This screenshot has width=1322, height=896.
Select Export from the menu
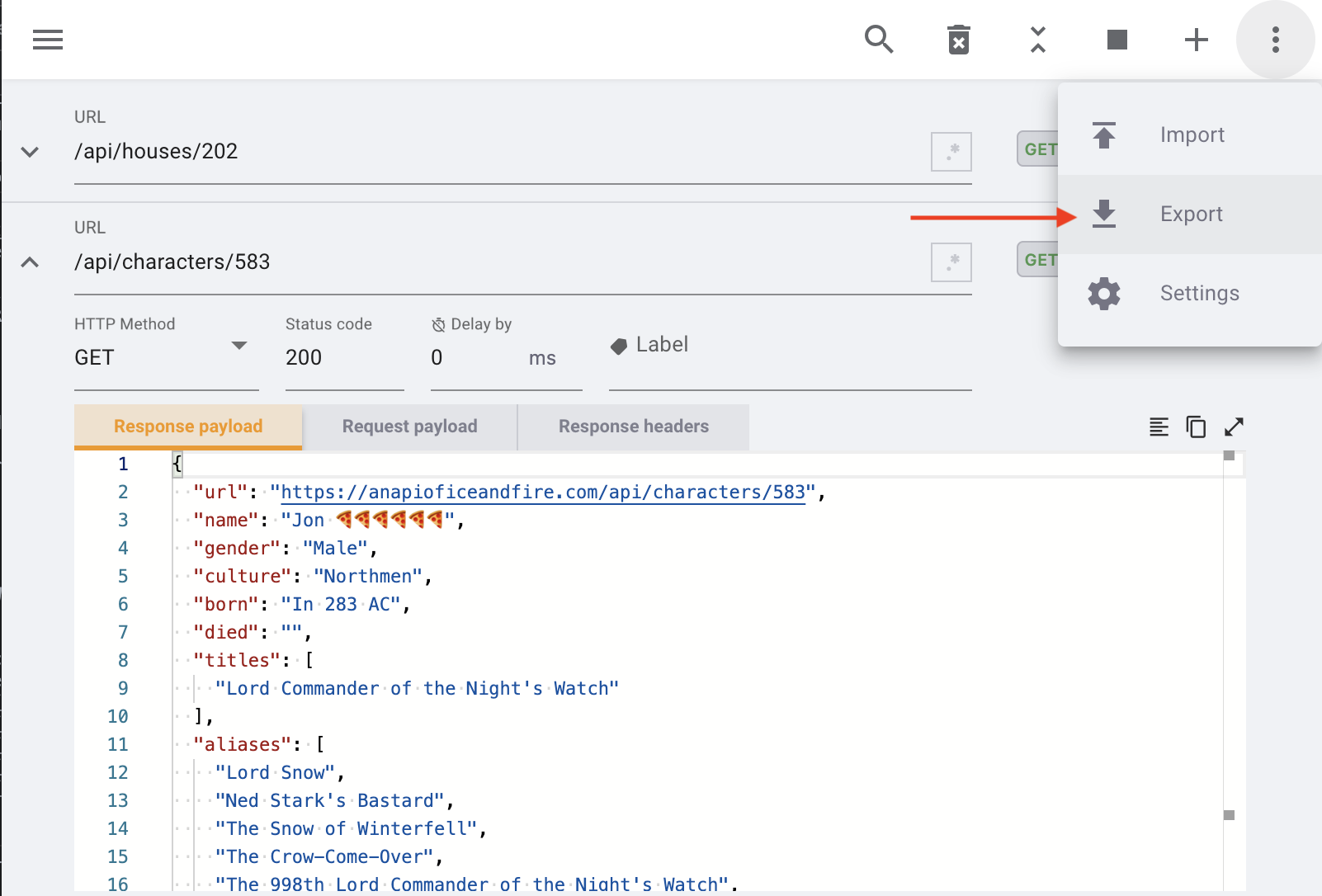tap(1190, 215)
